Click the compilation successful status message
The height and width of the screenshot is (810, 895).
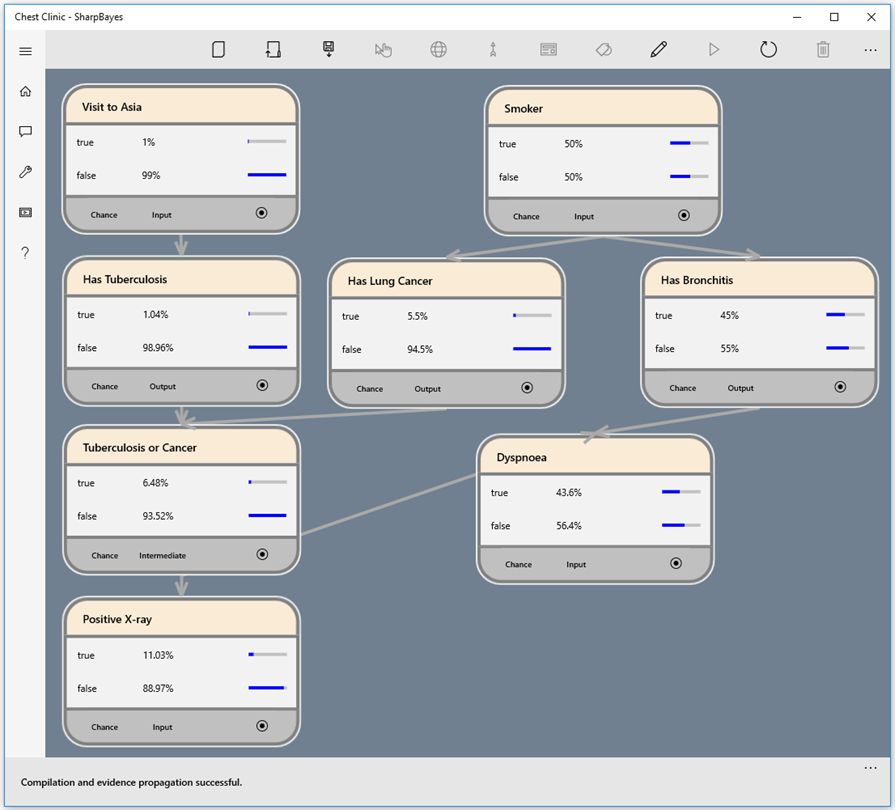tap(131, 782)
